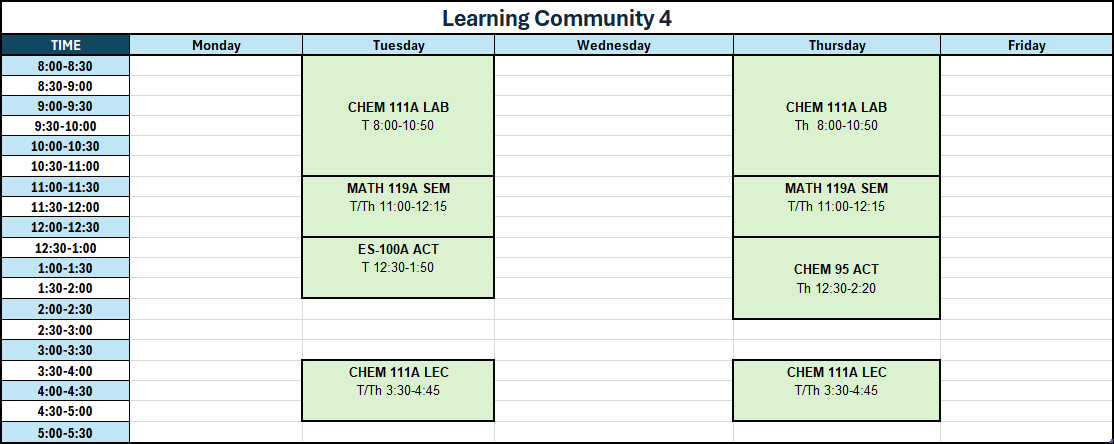Select the Wednesday column header

(x=614, y=45)
